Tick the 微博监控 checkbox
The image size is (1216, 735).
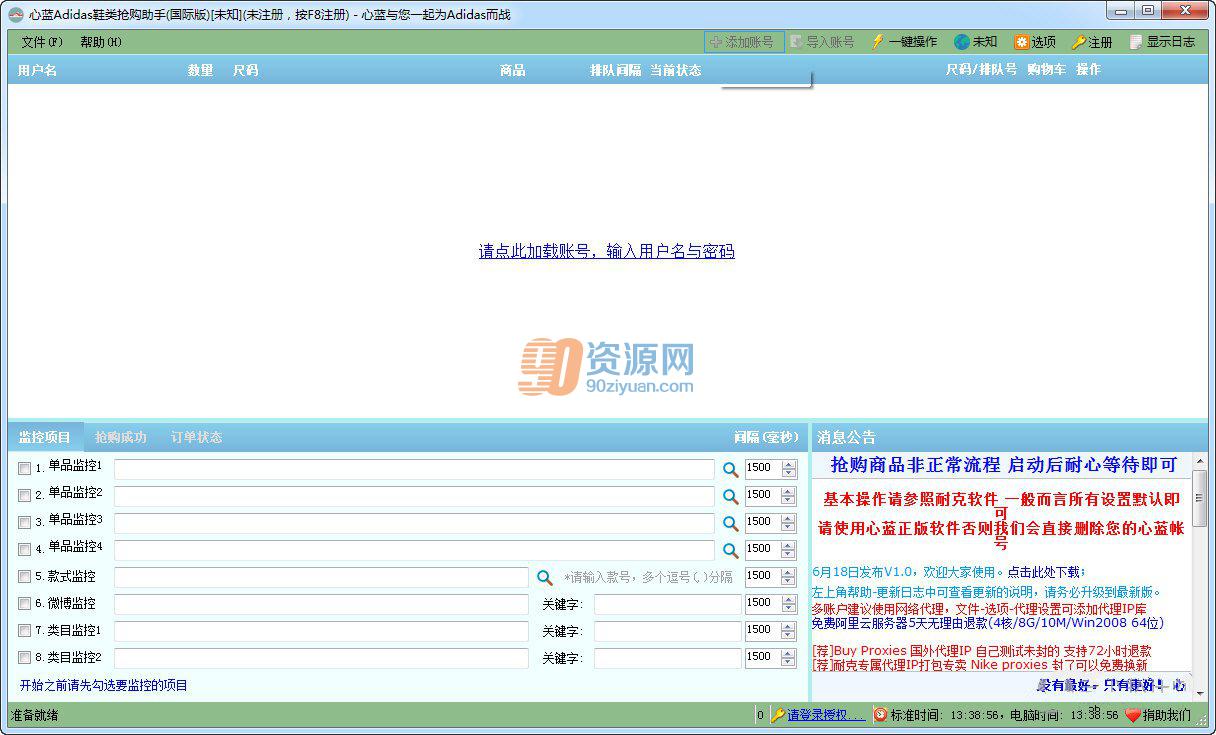[x=24, y=603]
